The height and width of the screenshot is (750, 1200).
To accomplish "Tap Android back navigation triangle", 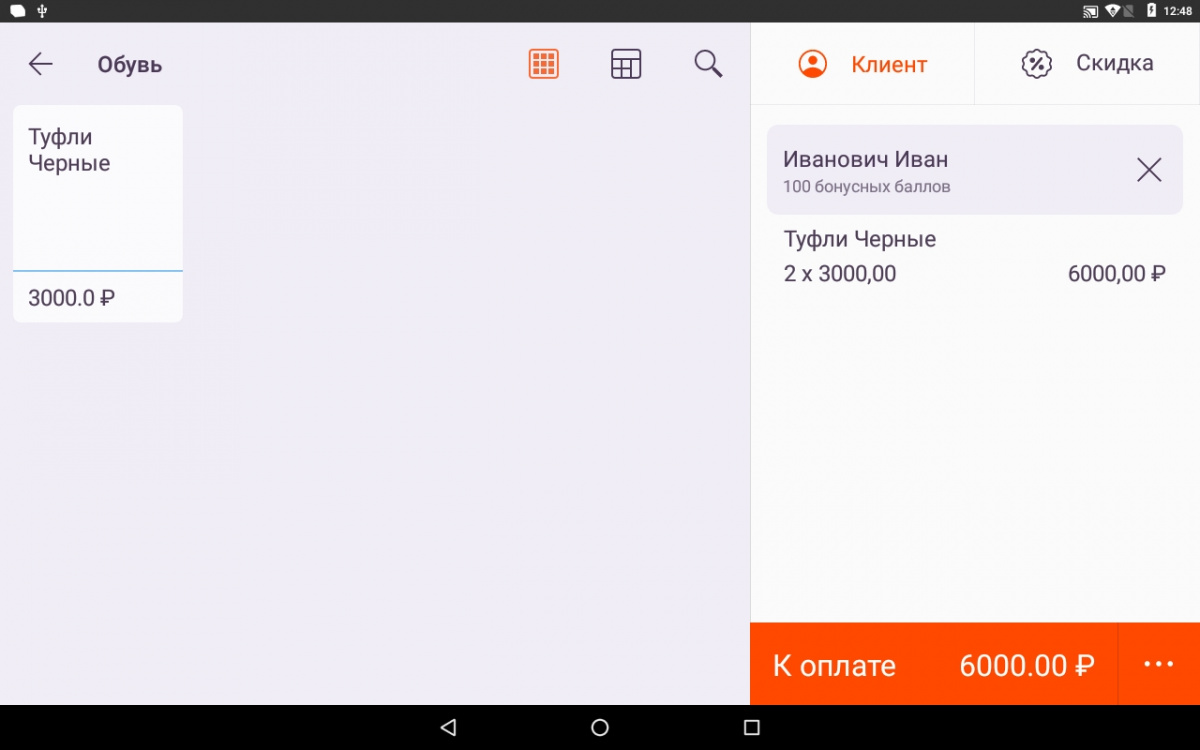I will (x=448, y=727).
